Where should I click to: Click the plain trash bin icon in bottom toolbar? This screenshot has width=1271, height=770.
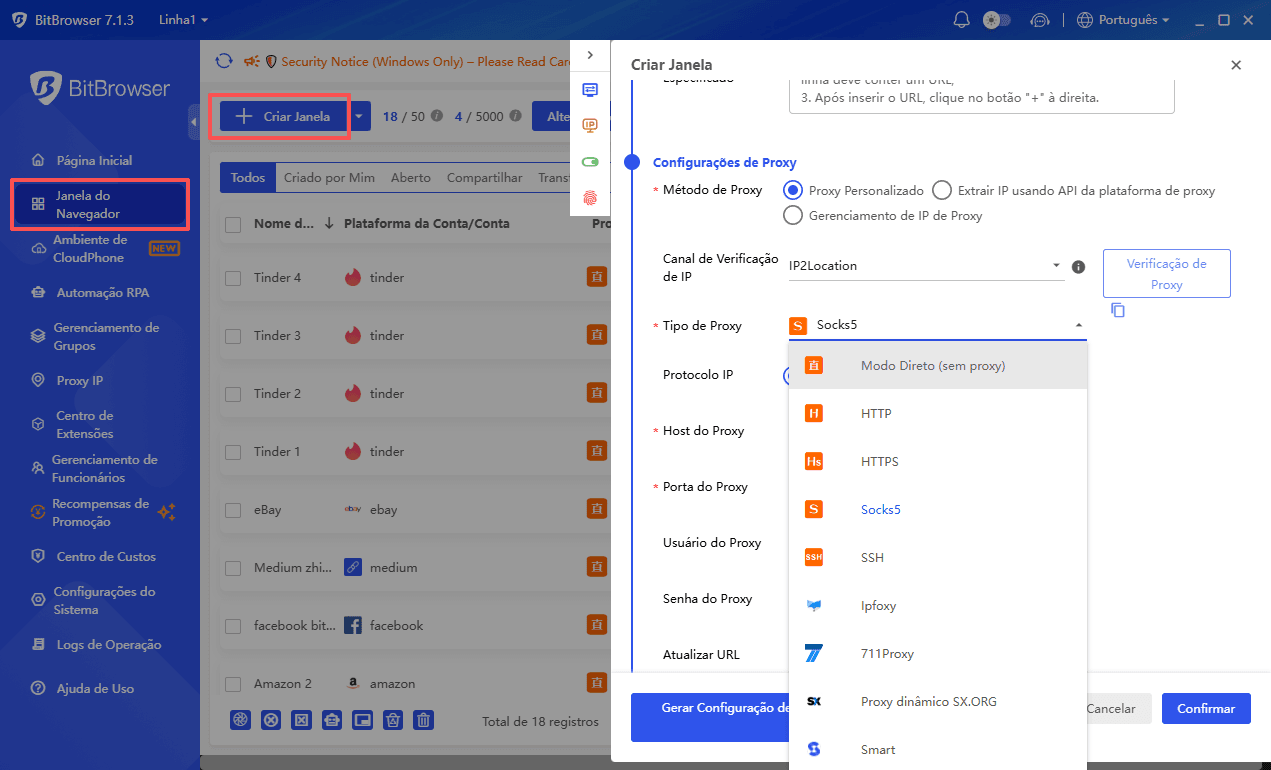click(424, 720)
